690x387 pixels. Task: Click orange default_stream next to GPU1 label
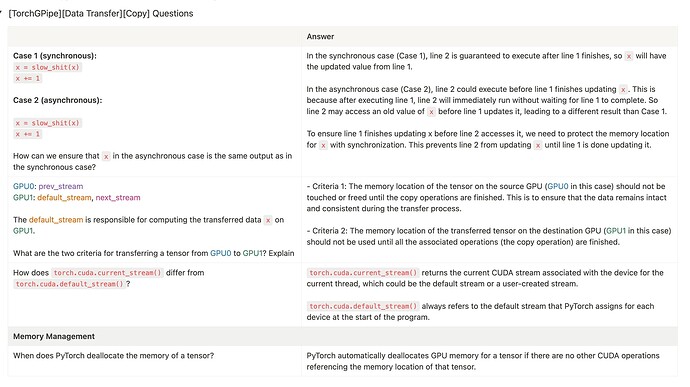click(x=64, y=198)
